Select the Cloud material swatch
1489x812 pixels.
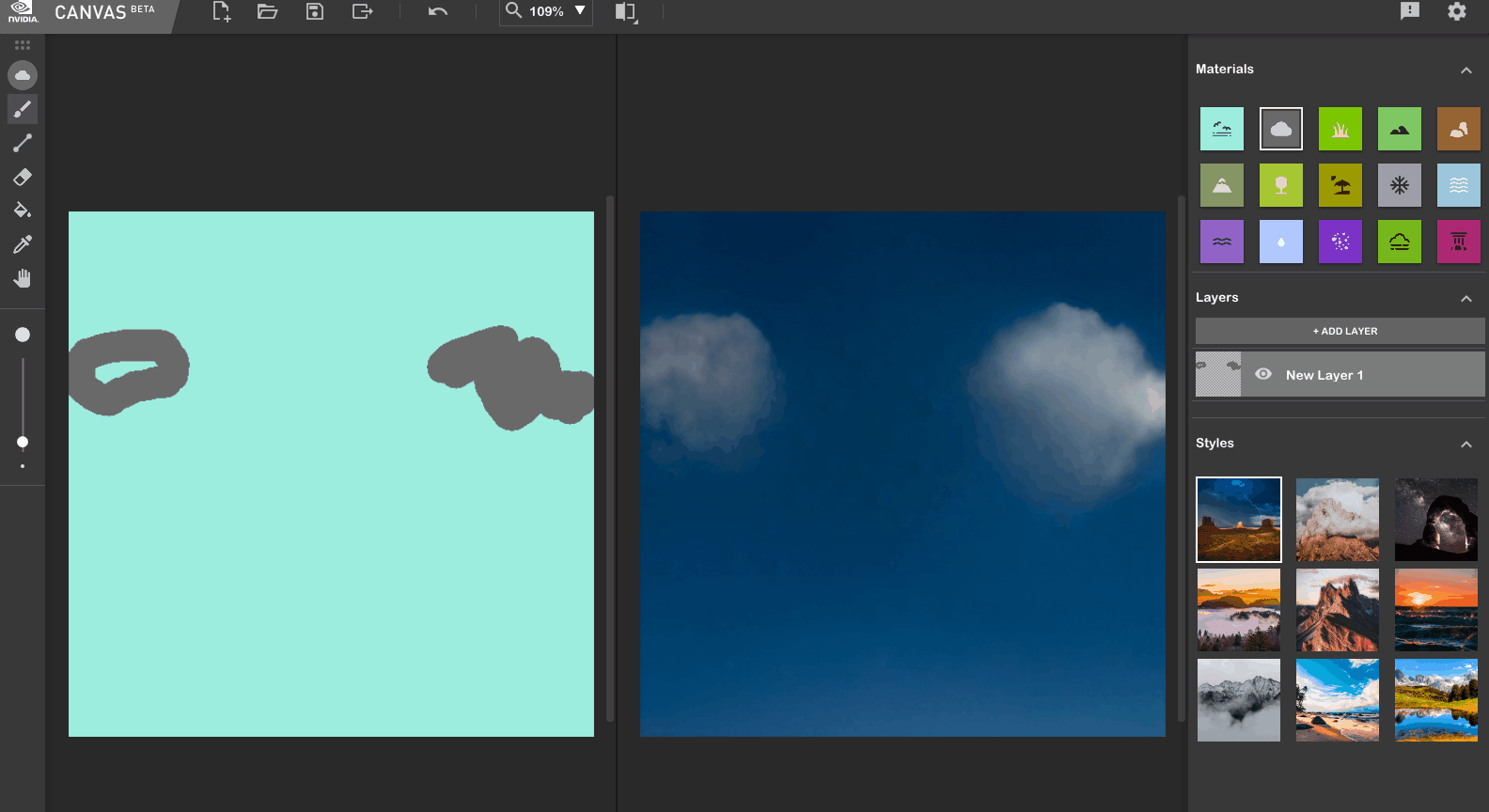coord(1281,129)
